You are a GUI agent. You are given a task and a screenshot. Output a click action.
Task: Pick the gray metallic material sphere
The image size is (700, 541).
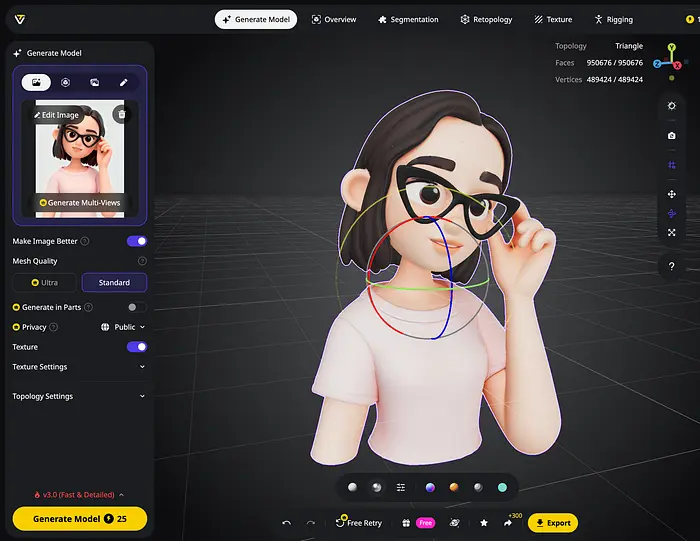pyautogui.click(x=478, y=487)
